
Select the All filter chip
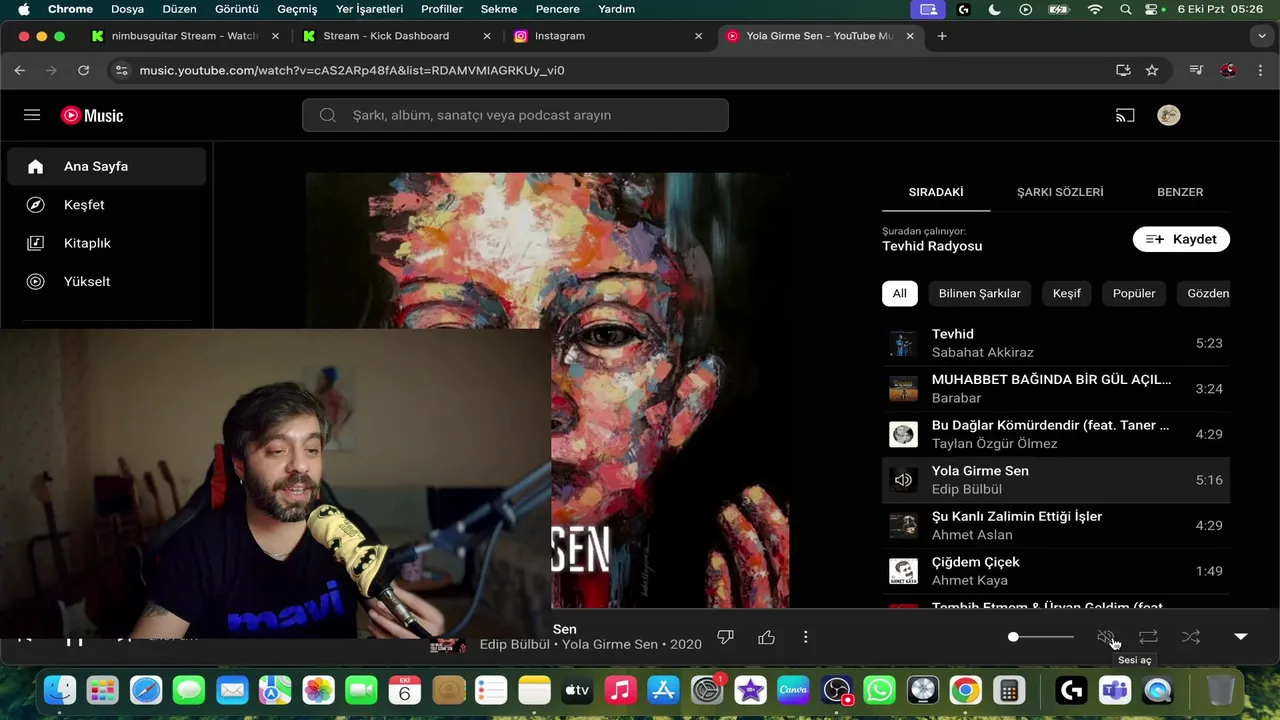(x=899, y=293)
